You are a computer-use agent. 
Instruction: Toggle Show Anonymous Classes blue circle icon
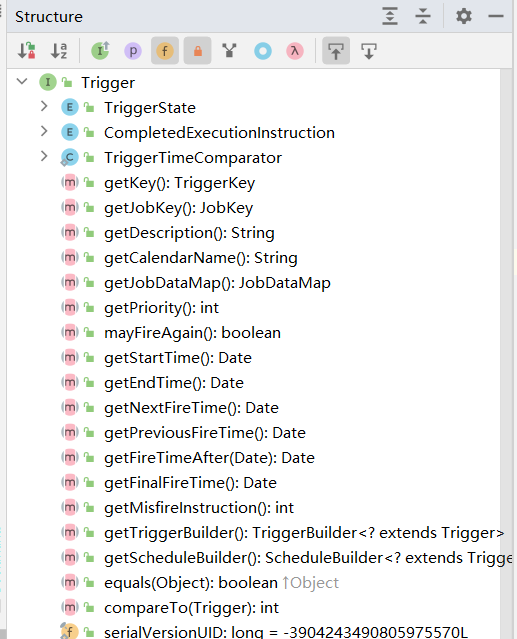(263, 51)
